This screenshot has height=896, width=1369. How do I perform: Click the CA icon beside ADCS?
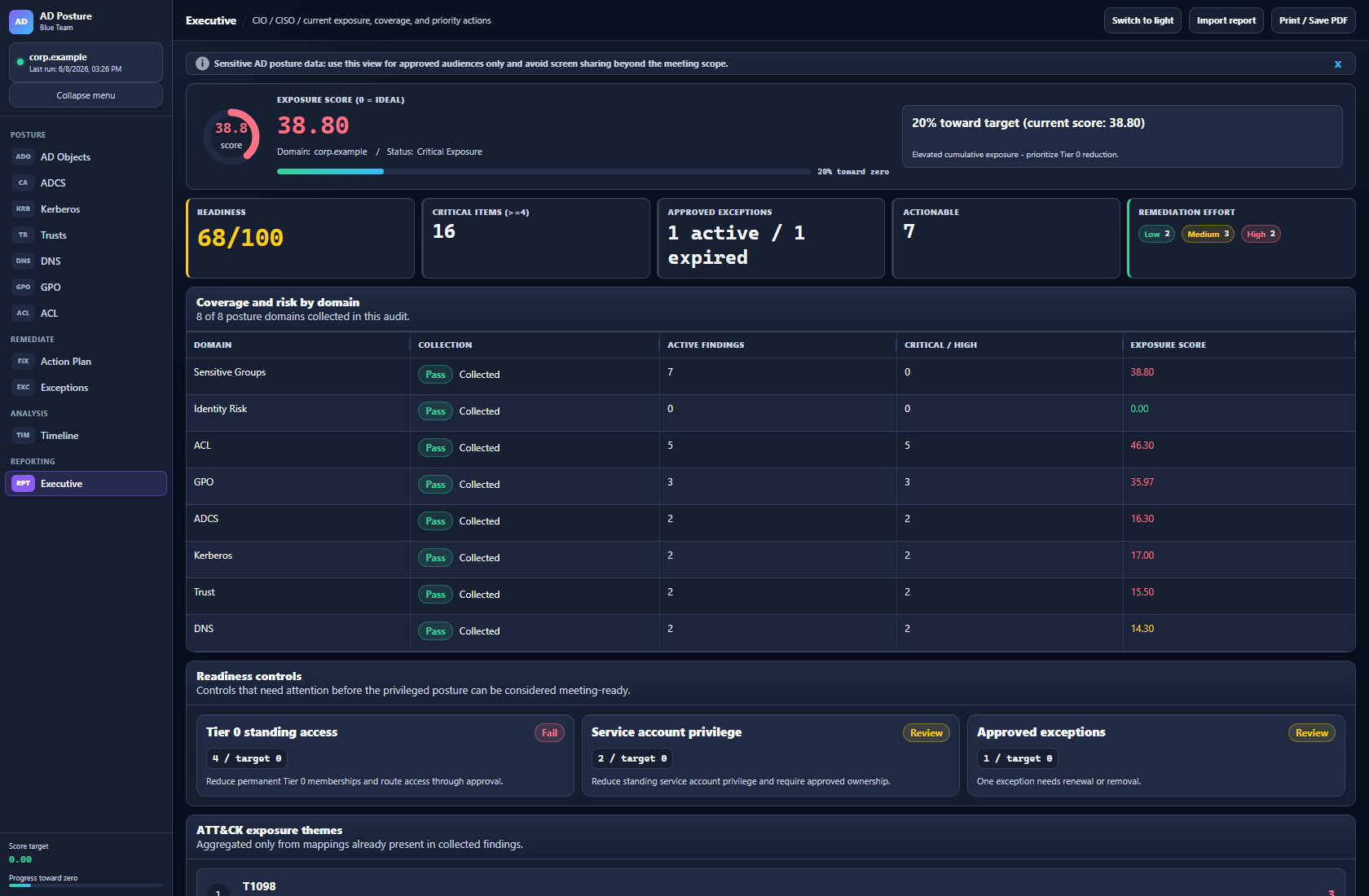pyautogui.click(x=23, y=183)
